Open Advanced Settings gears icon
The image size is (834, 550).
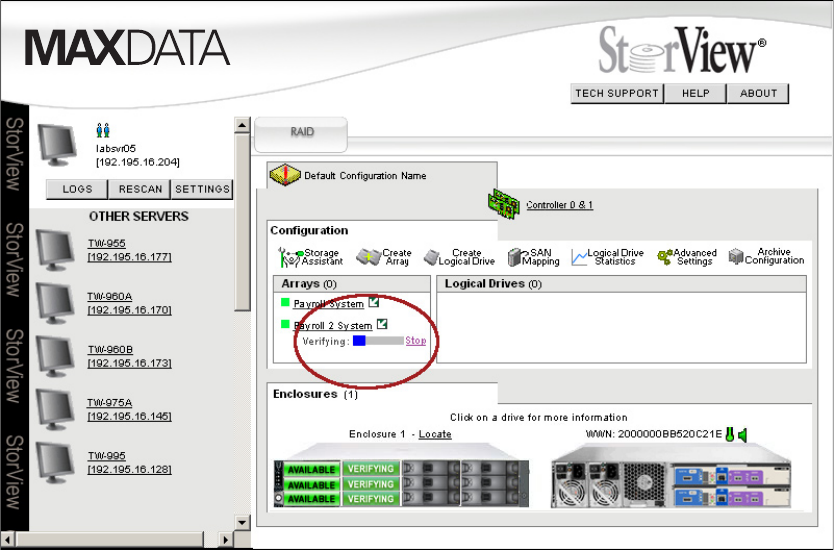click(665, 257)
